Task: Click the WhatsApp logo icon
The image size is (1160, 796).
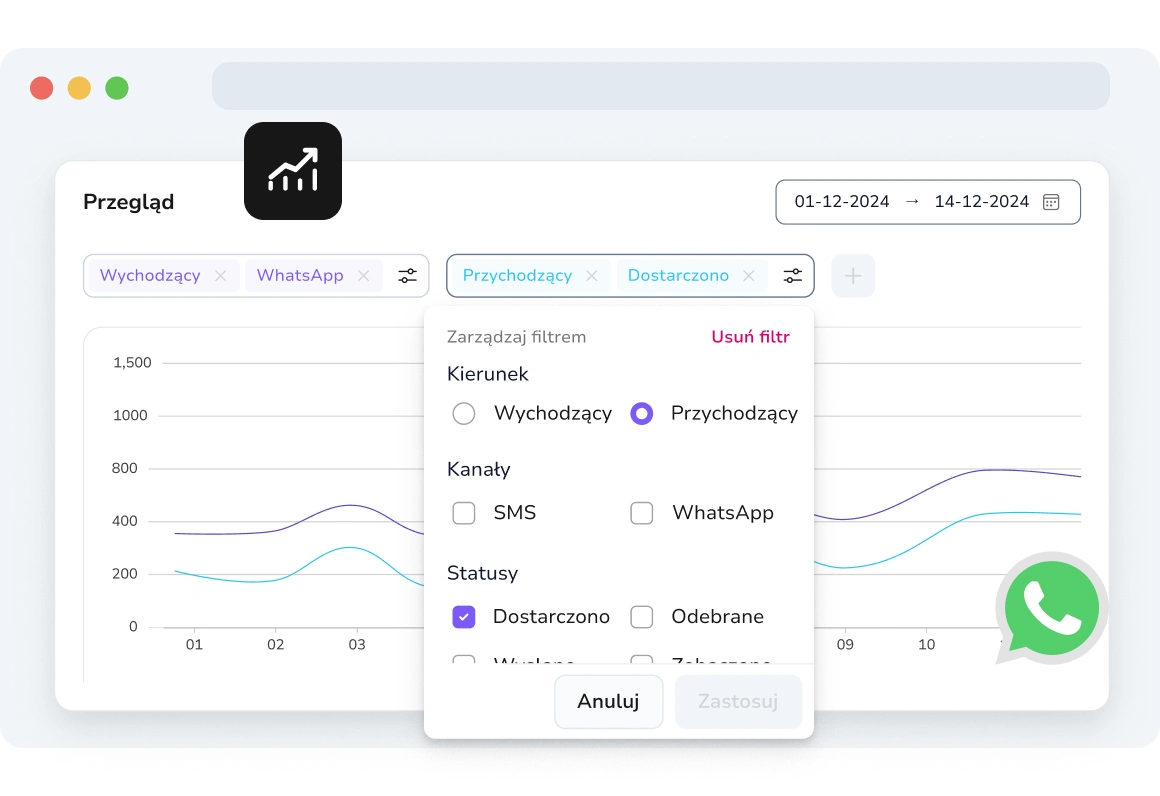Action: click(1051, 608)
